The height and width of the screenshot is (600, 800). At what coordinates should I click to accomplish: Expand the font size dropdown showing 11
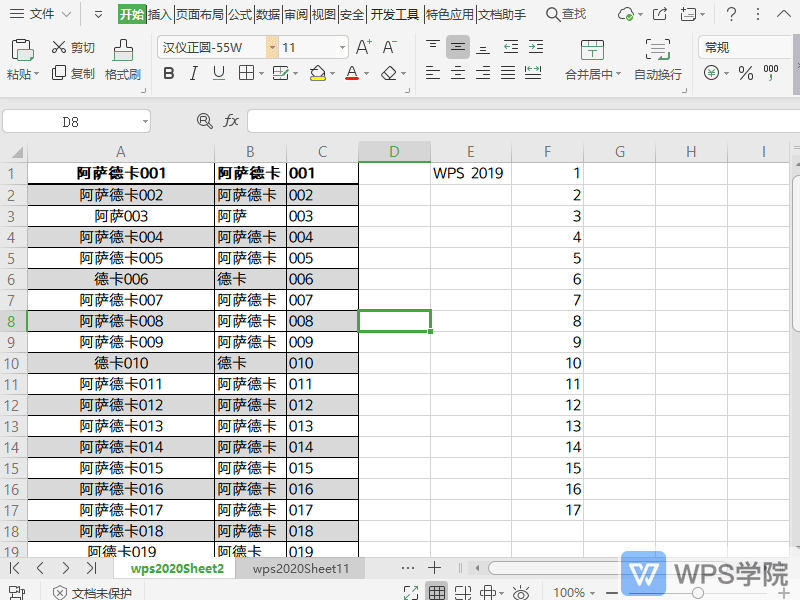(x=342, y=48)
